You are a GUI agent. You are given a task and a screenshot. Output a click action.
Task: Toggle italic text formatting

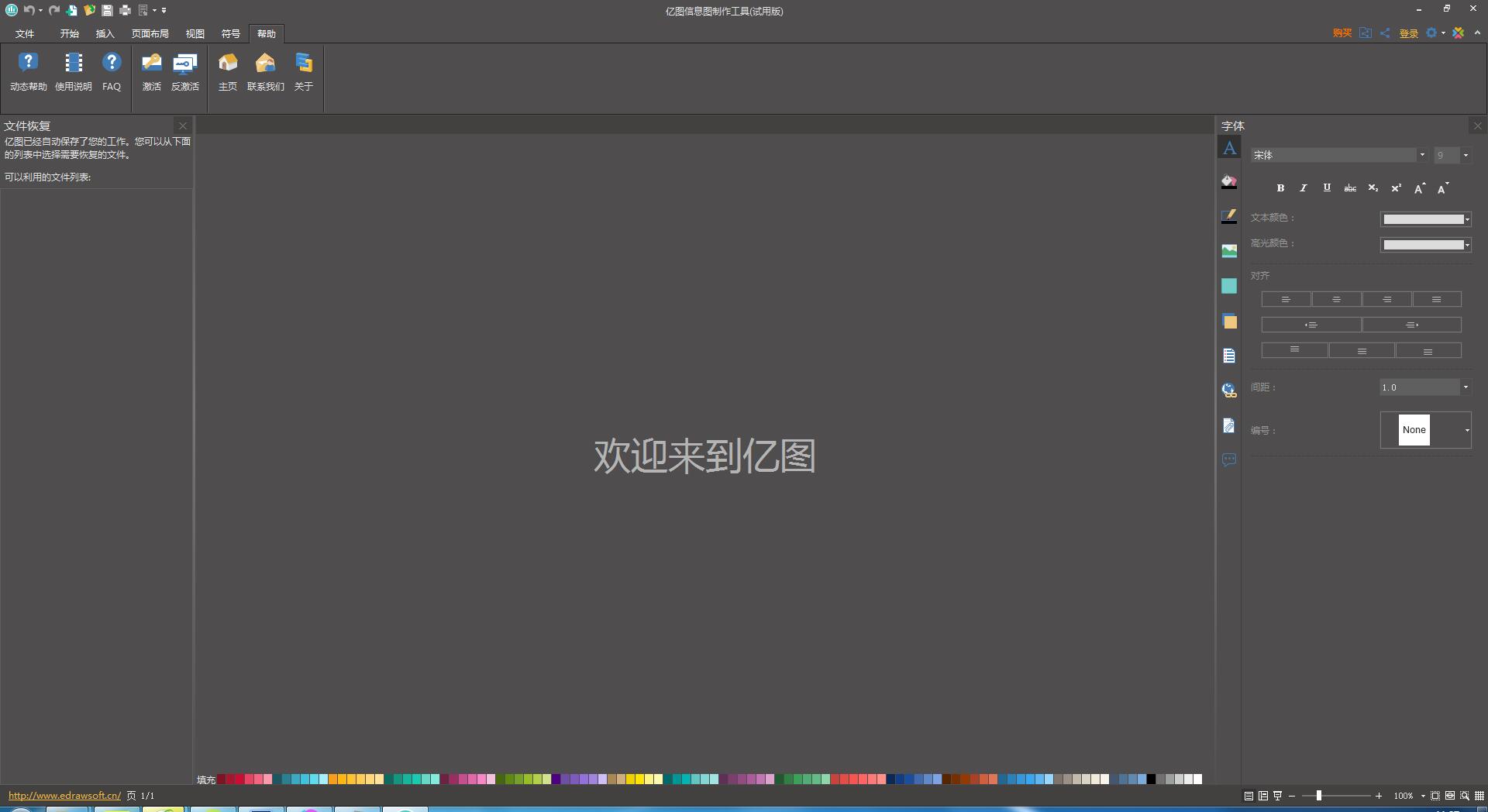[x=1304, y=188]
